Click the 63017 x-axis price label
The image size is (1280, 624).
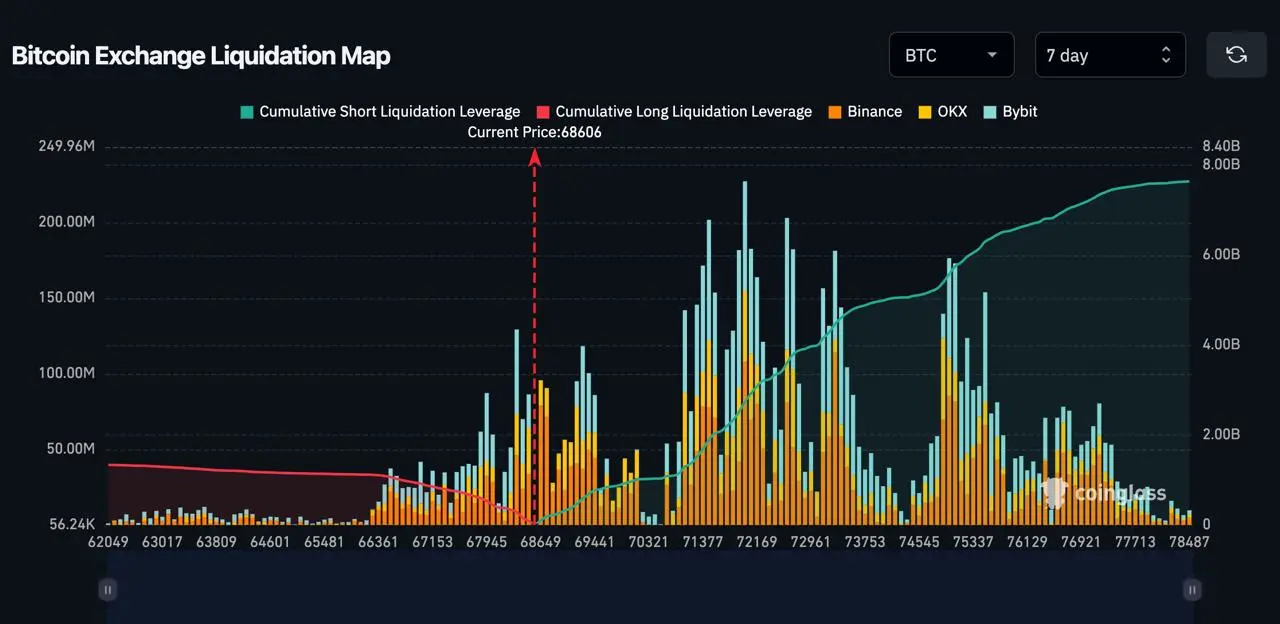[161, 542]
